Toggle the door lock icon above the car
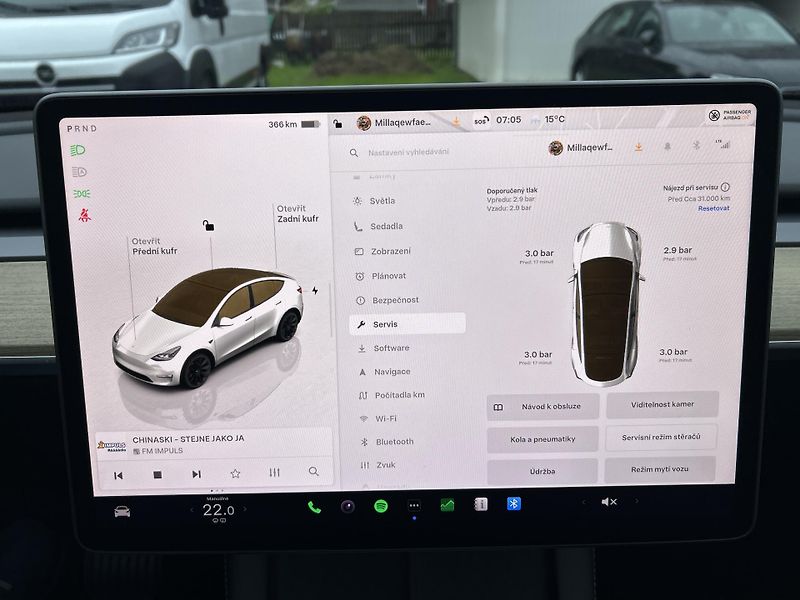This screenshot has height=600, width=800. click(208, 225)
